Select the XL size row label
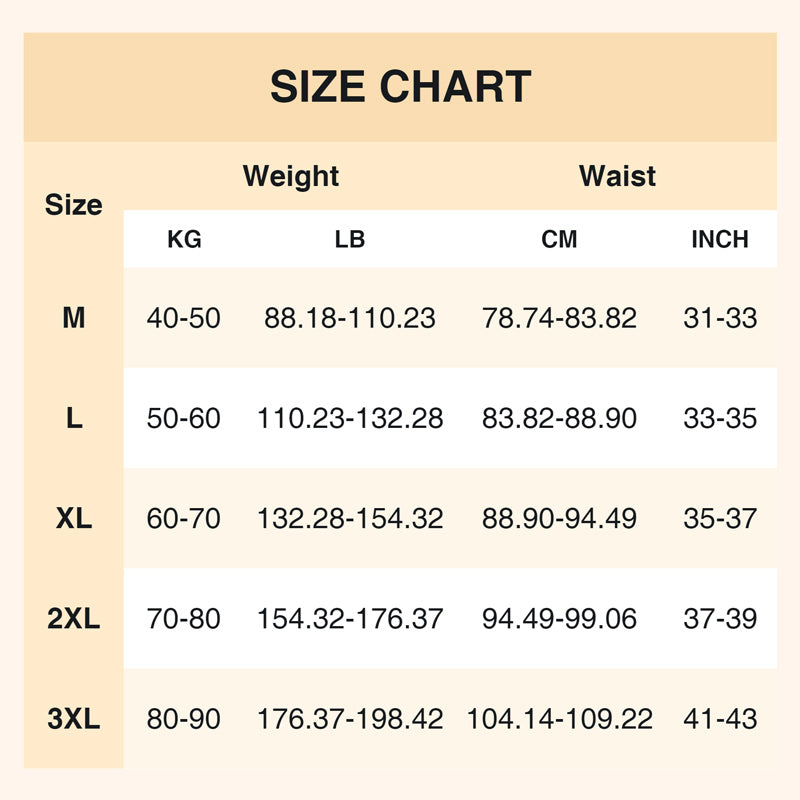This screenshot has height=800, width=800. 74,519
